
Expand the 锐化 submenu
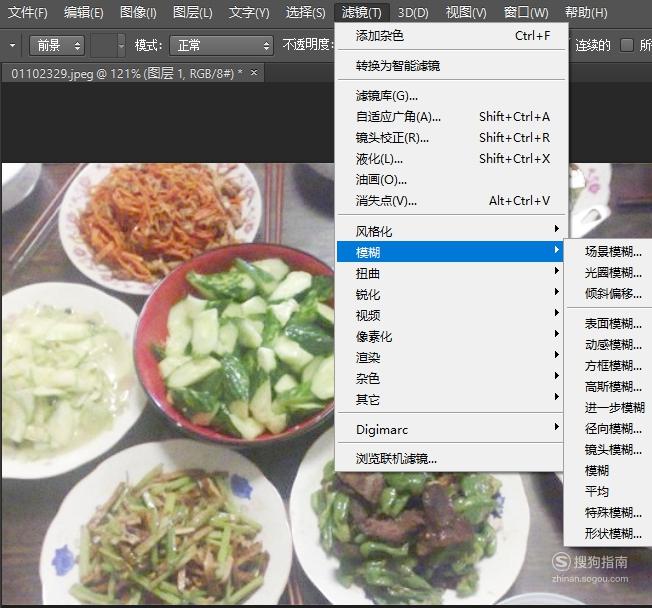450,294
